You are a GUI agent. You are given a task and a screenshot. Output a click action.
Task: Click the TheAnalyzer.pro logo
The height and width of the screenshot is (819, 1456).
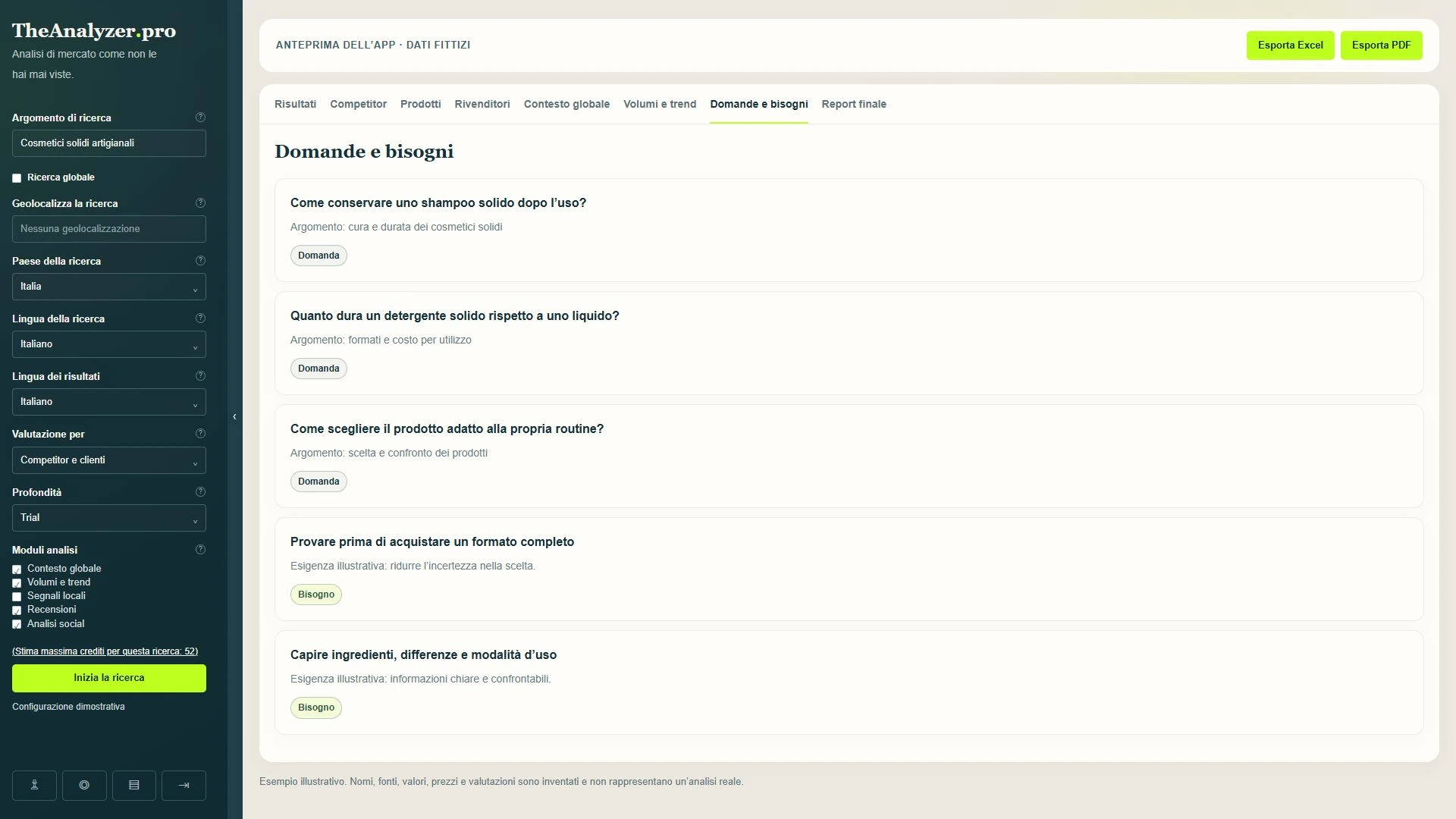[94, 31]
